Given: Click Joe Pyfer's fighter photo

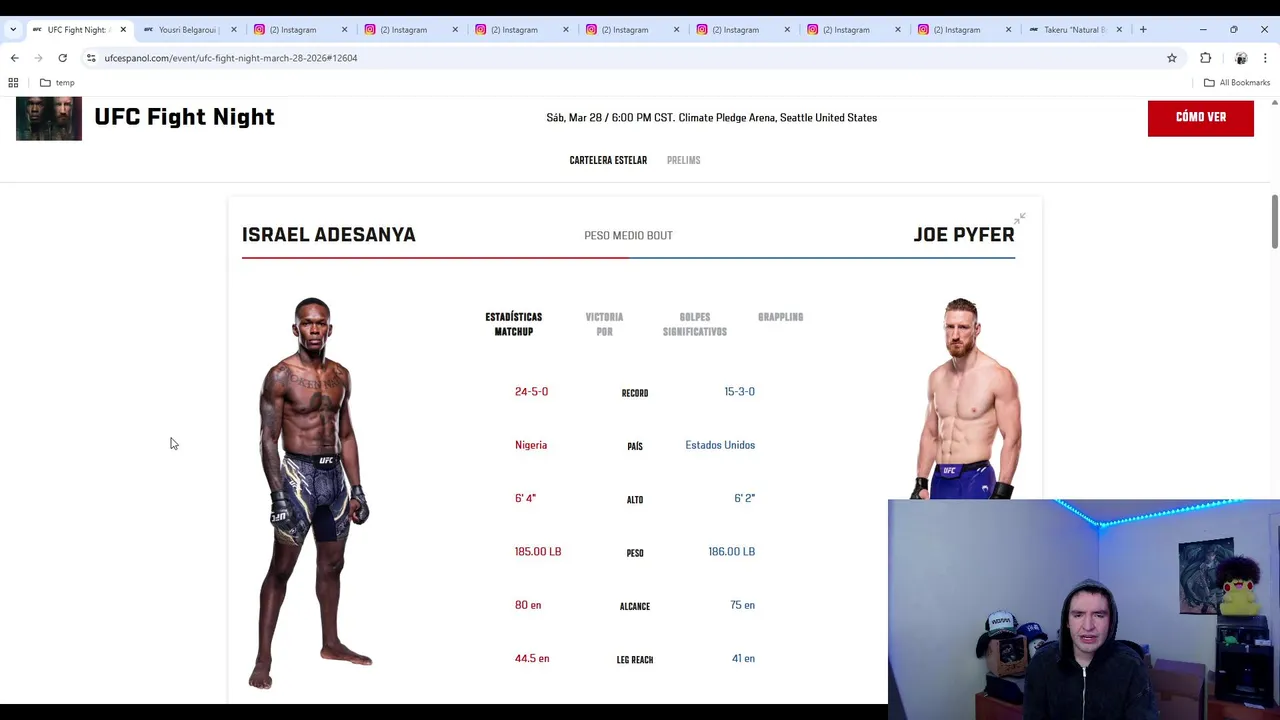Looking at the screenshot, I should (967, 398).
